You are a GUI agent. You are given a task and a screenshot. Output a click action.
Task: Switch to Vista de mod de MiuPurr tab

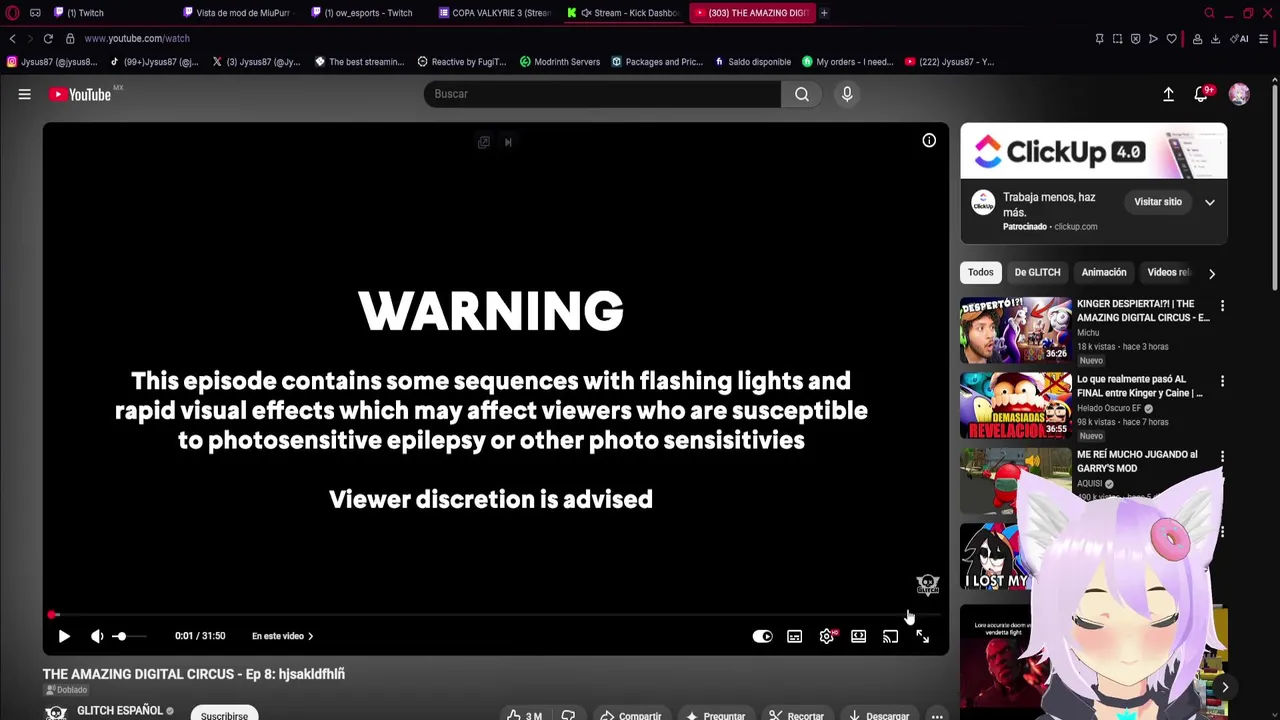click(x=236, y=13)
